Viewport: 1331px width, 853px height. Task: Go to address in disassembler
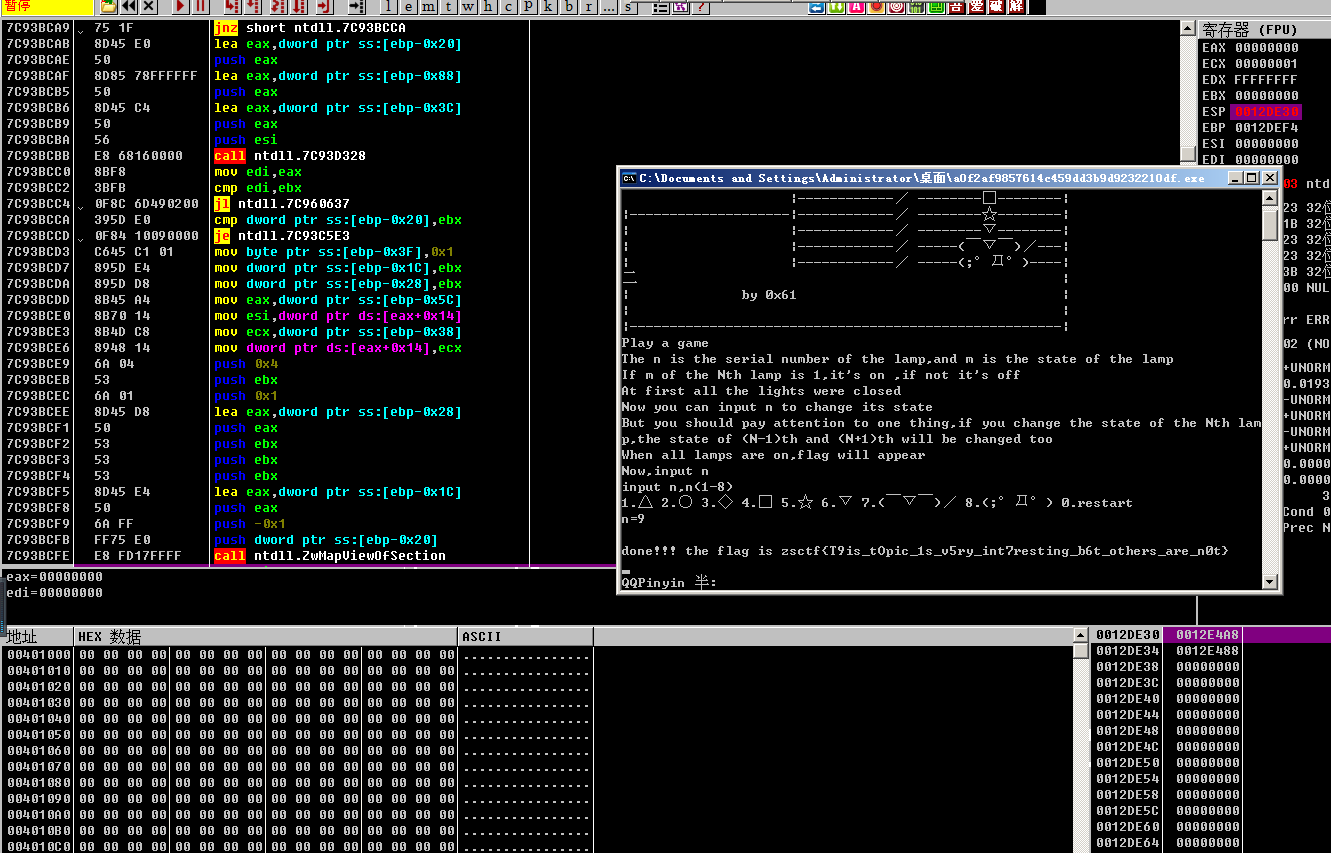(x=356, y=7)
